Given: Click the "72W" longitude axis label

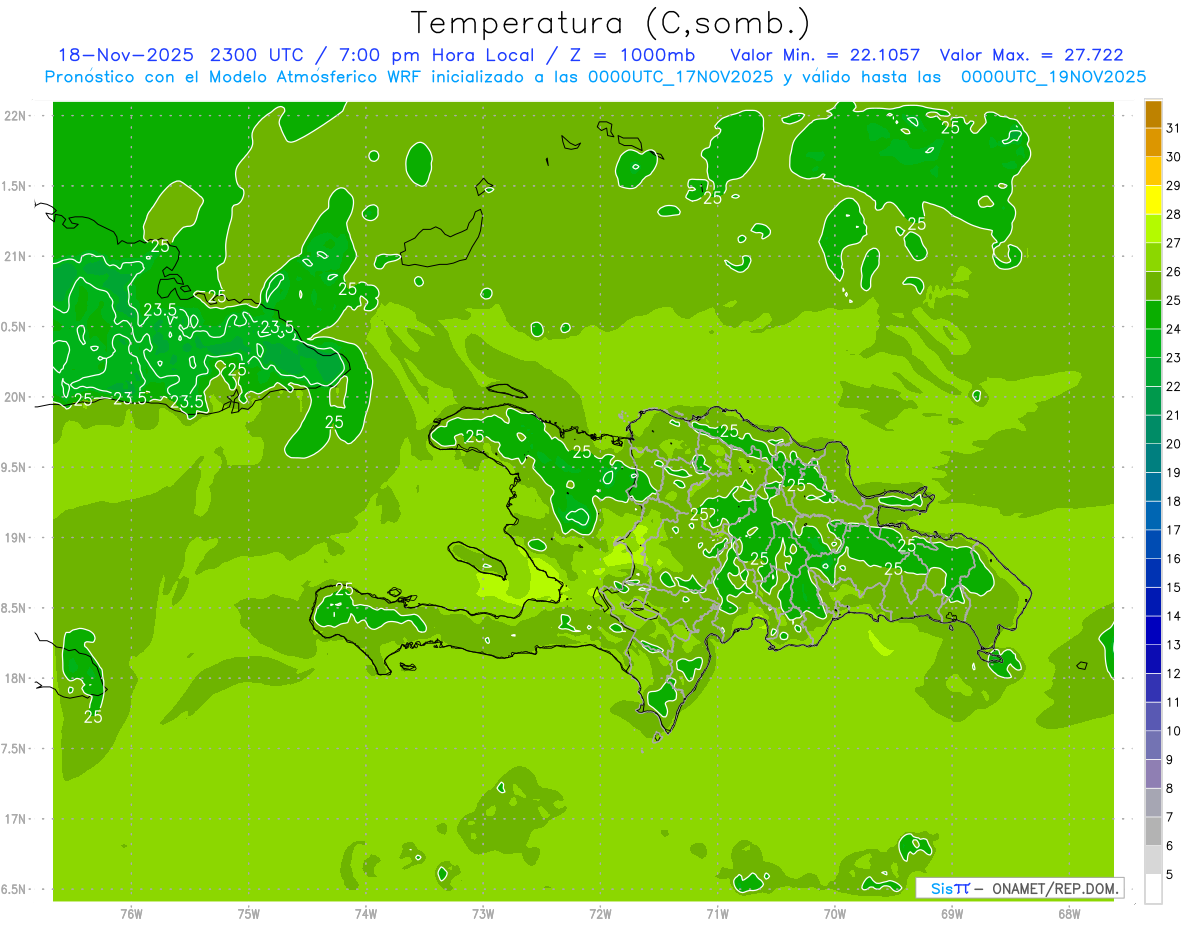Looking at the screenshot, I should [x=600, y=914].
